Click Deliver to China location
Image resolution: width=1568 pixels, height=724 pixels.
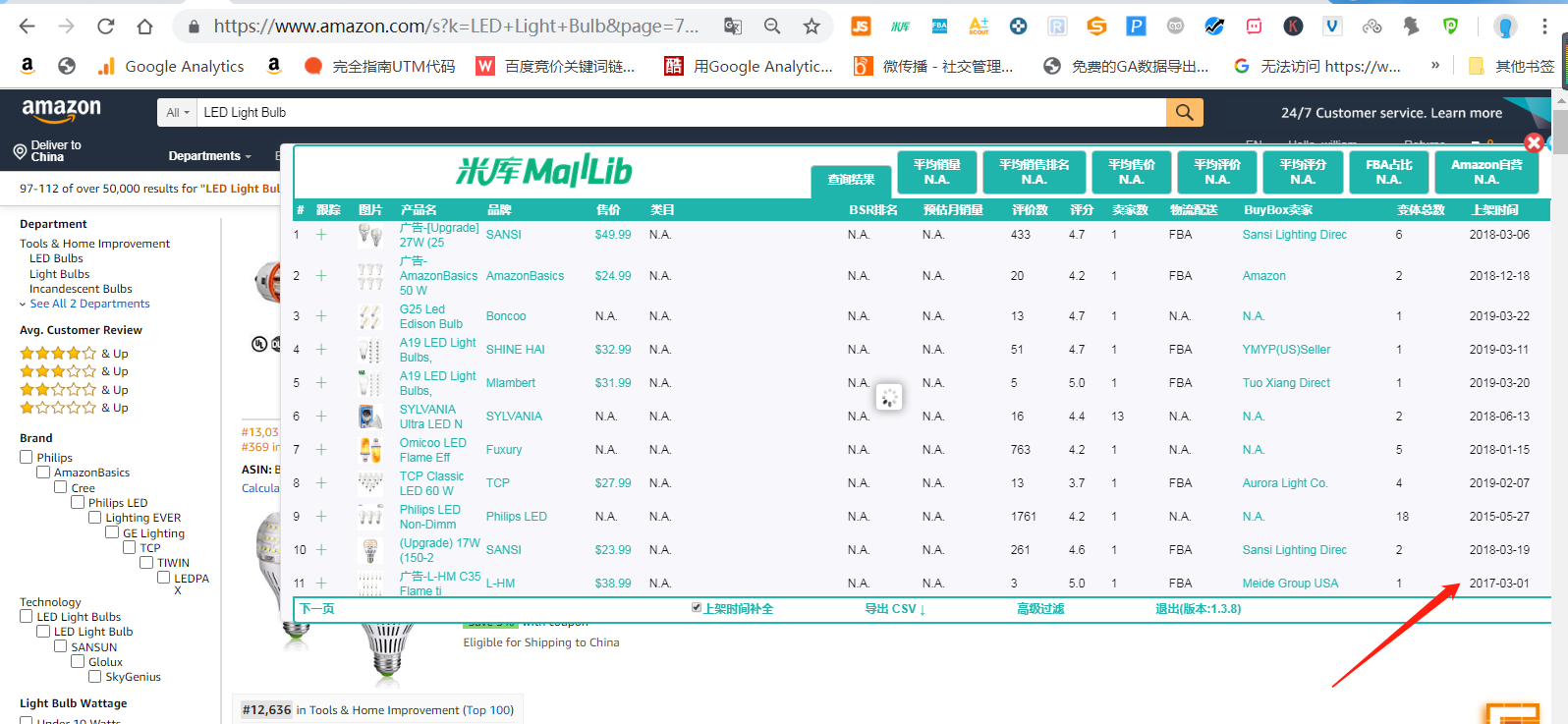[x=47, y=151]
